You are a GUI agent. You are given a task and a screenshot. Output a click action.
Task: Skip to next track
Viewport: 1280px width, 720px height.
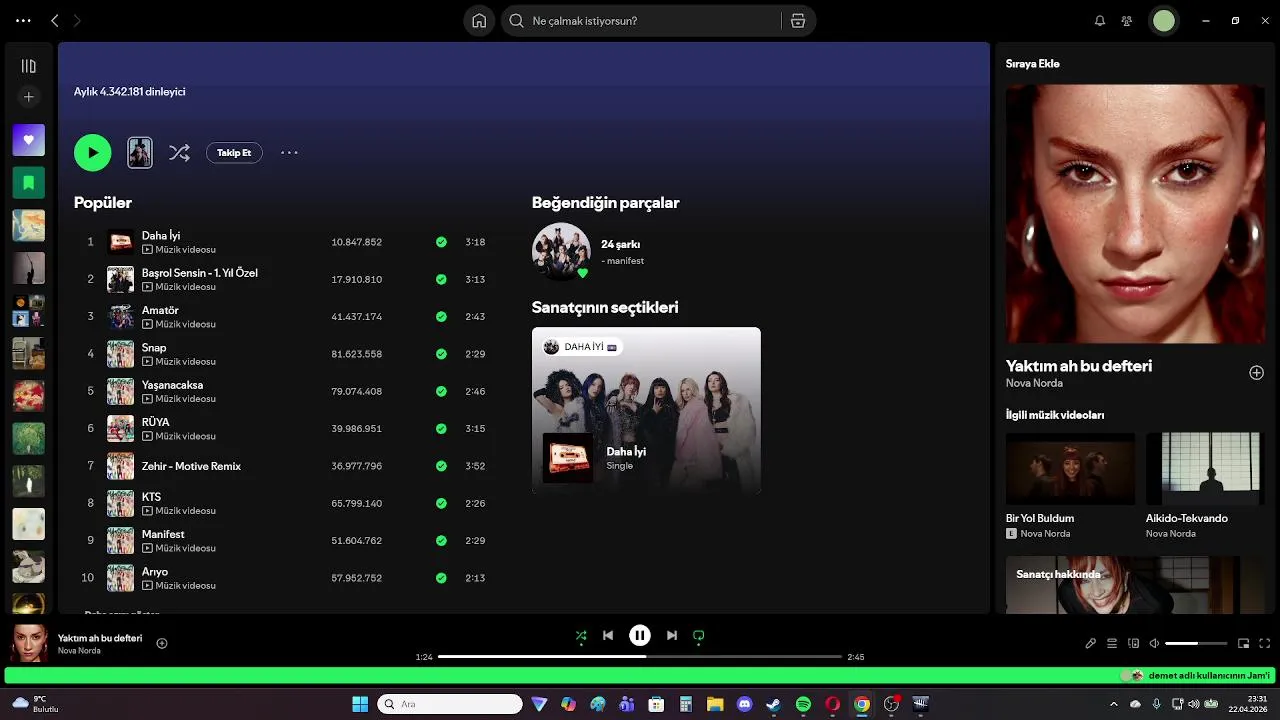coord(672,635)
